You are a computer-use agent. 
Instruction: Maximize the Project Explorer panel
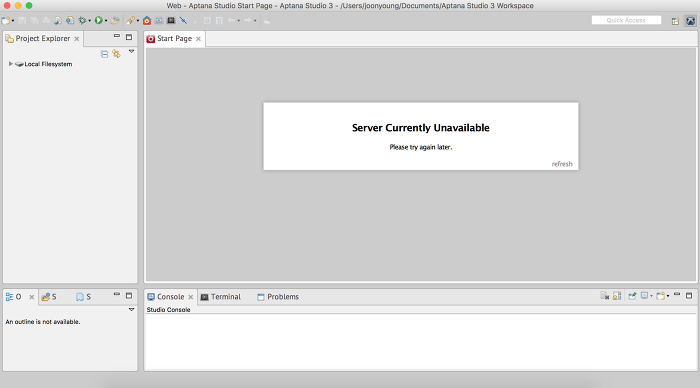tap(129, 37)
